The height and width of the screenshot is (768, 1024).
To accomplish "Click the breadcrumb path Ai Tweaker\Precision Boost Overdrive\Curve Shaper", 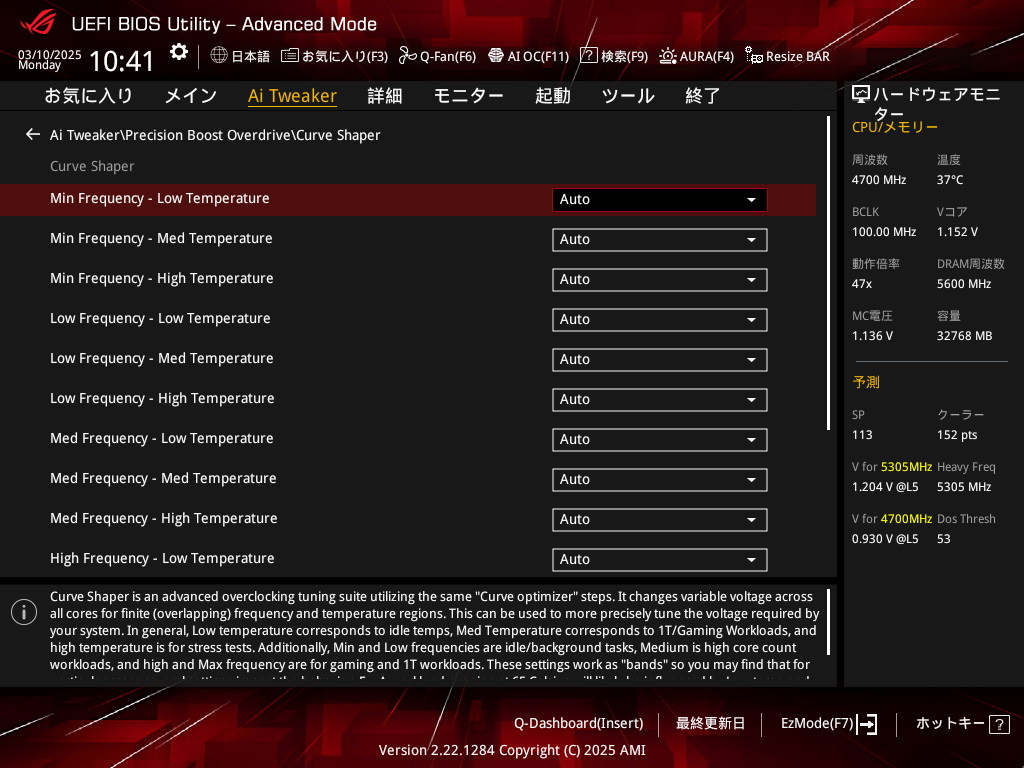I will tap(215, 135).
